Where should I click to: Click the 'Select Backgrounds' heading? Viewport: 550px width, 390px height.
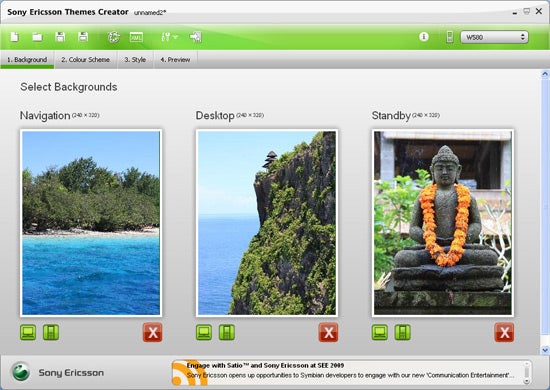69,87
